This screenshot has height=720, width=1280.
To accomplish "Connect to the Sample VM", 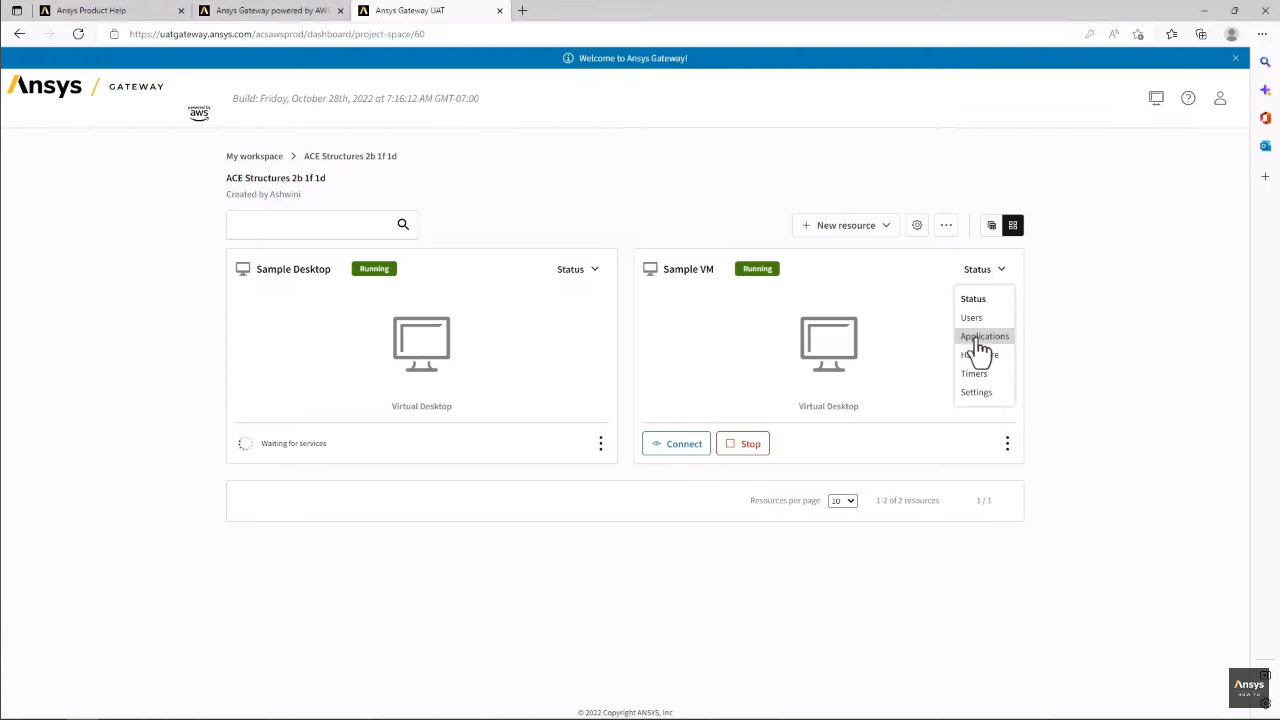I will pos(676,443).
